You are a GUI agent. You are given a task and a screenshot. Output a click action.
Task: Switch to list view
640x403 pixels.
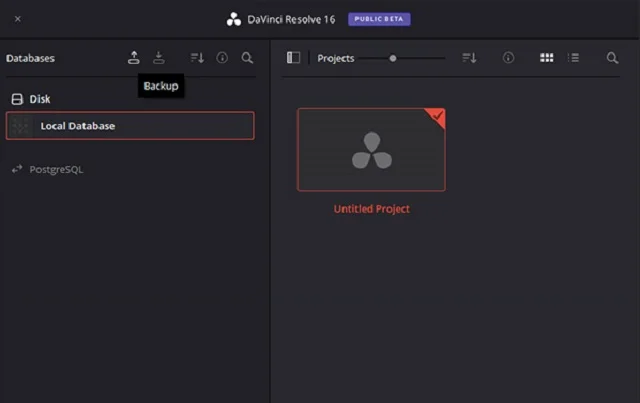(x=573, y=58)
